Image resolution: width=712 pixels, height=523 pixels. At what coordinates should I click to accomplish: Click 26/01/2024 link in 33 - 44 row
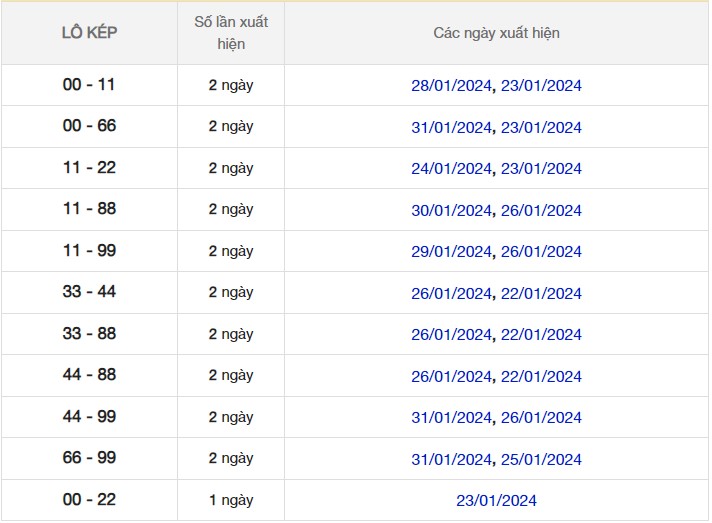(451, 294)
